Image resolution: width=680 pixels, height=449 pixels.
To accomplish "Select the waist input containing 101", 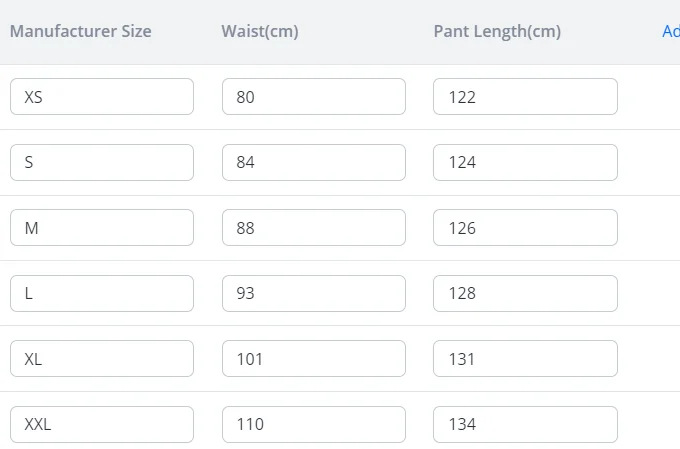I will click(x=314, y=359).
